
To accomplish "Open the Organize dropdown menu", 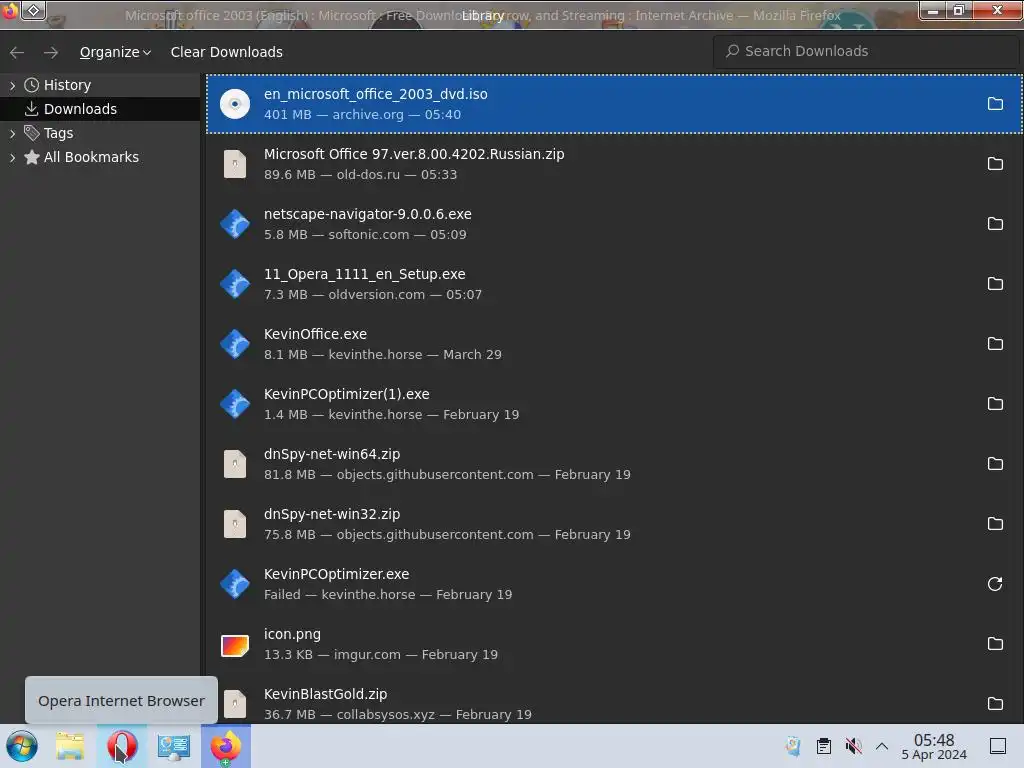I will coord(115,52).
